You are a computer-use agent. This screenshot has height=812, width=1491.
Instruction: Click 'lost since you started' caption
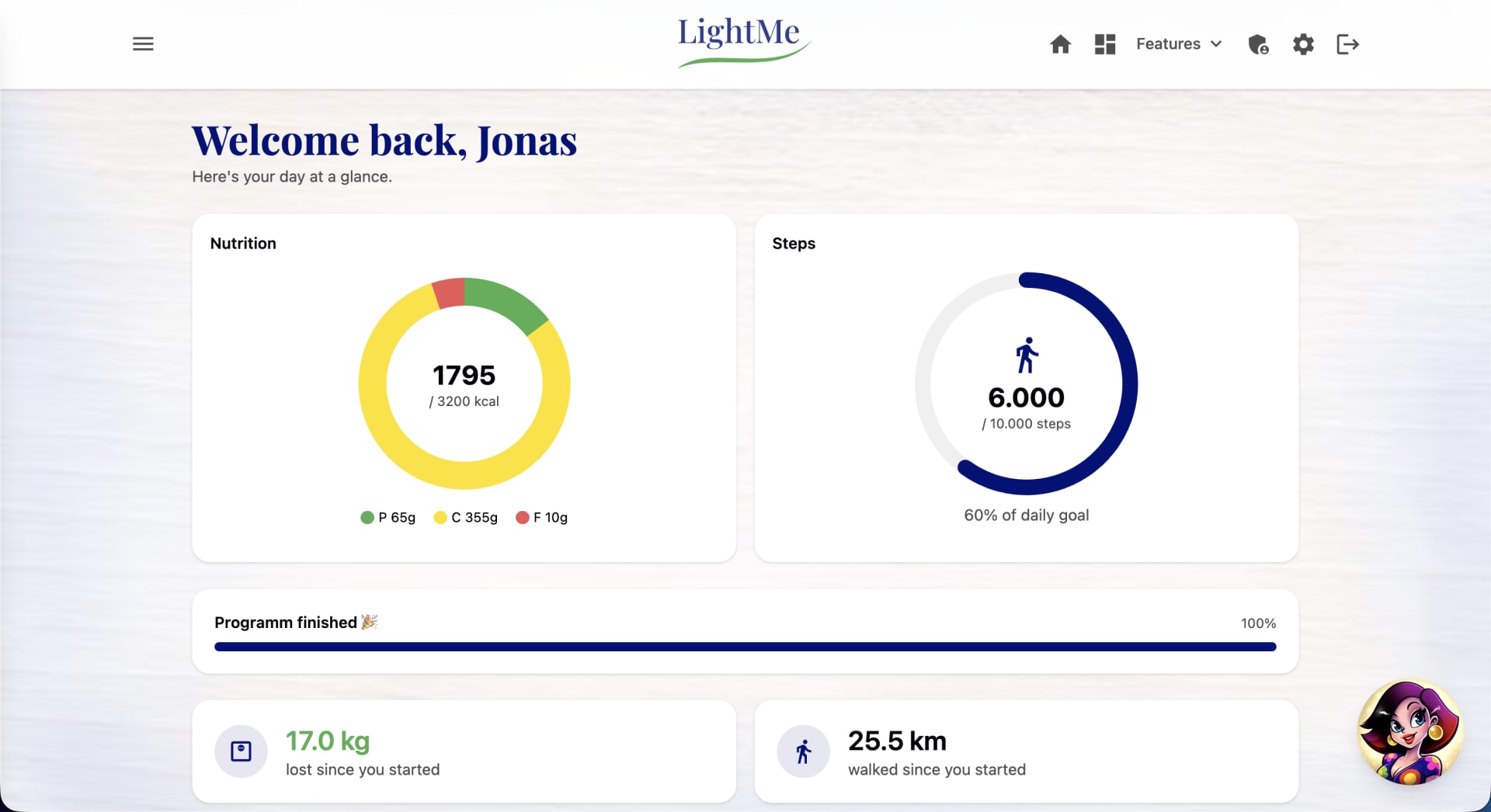pos(363,770)
